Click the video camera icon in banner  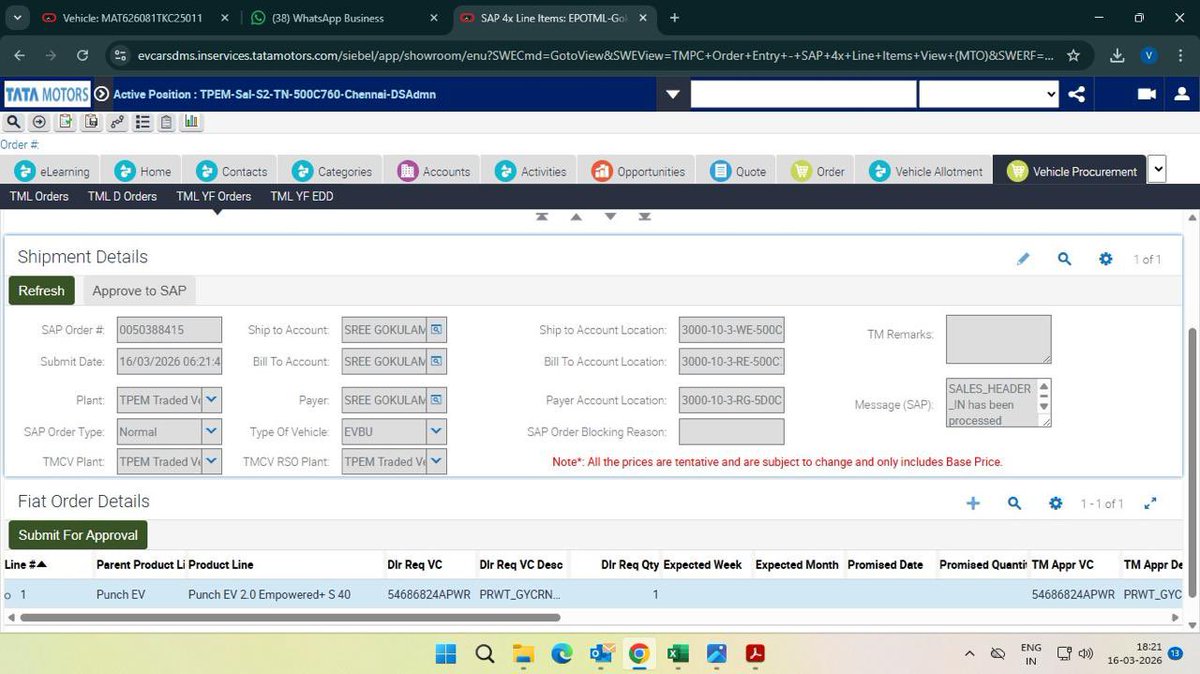[x=1146, y=94]
